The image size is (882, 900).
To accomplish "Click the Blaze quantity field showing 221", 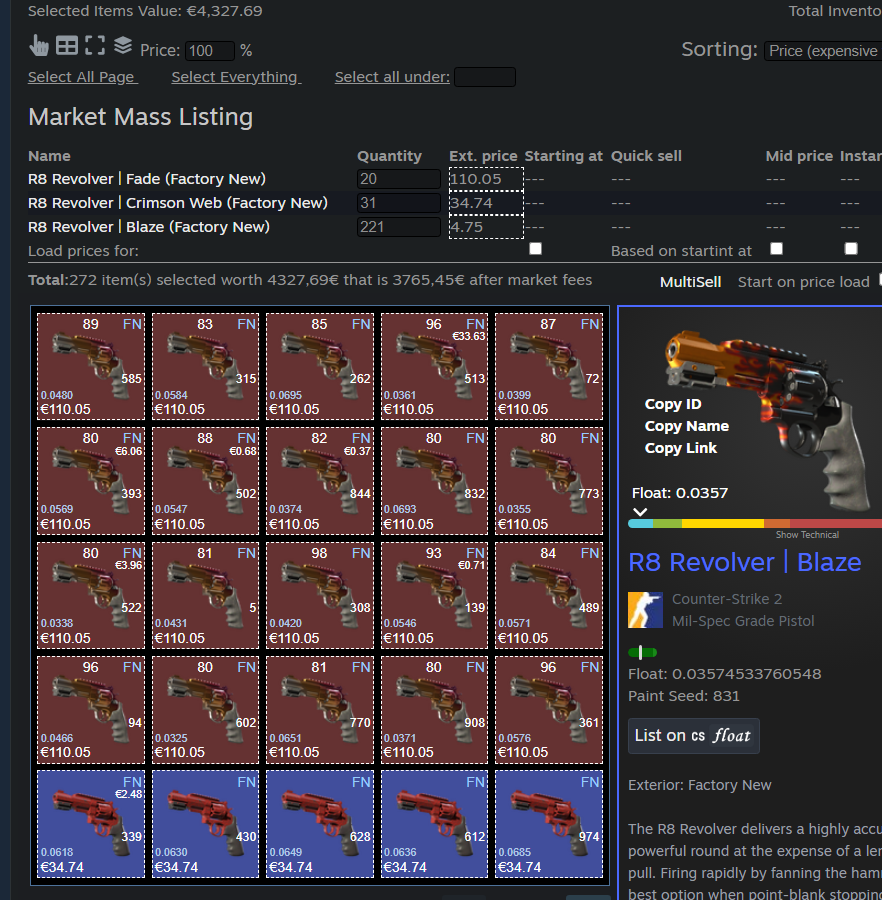I will pos(399,227).
